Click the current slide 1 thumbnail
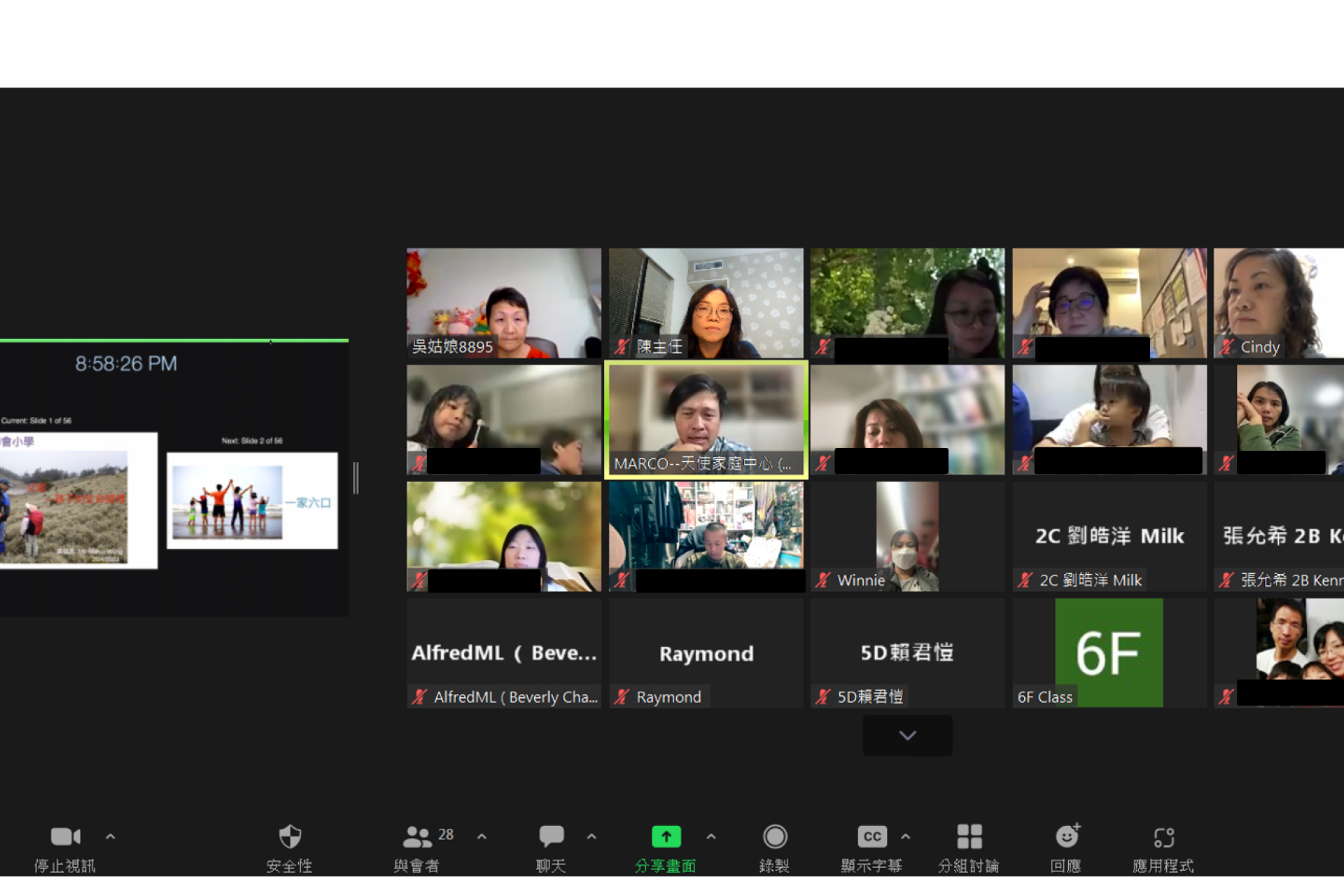Screen dimensions: 1344x896 (x=78, y=500)
